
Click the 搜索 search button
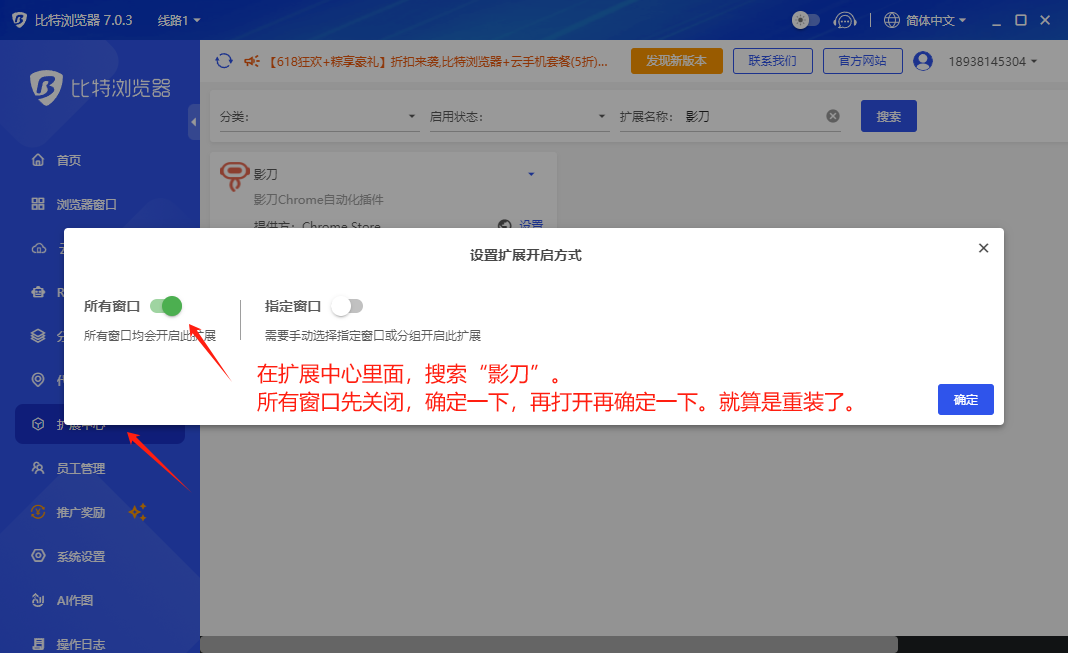(x=888, y=116)
